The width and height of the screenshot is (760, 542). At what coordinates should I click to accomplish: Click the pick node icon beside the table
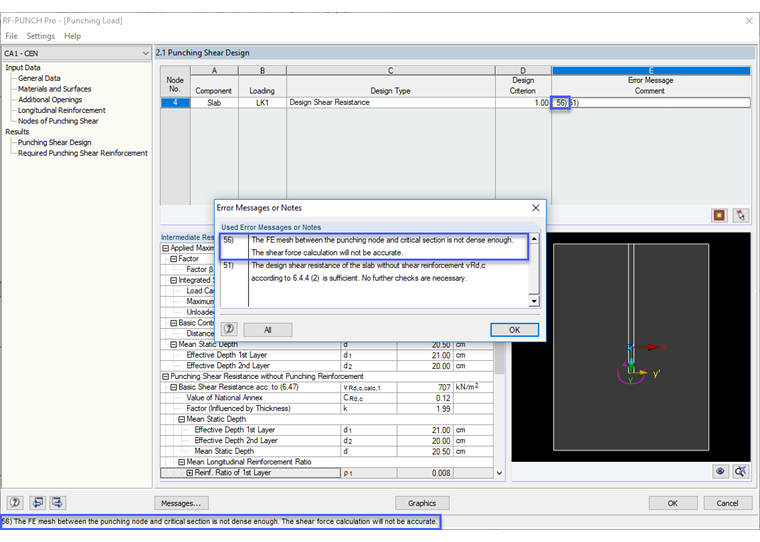740,215
